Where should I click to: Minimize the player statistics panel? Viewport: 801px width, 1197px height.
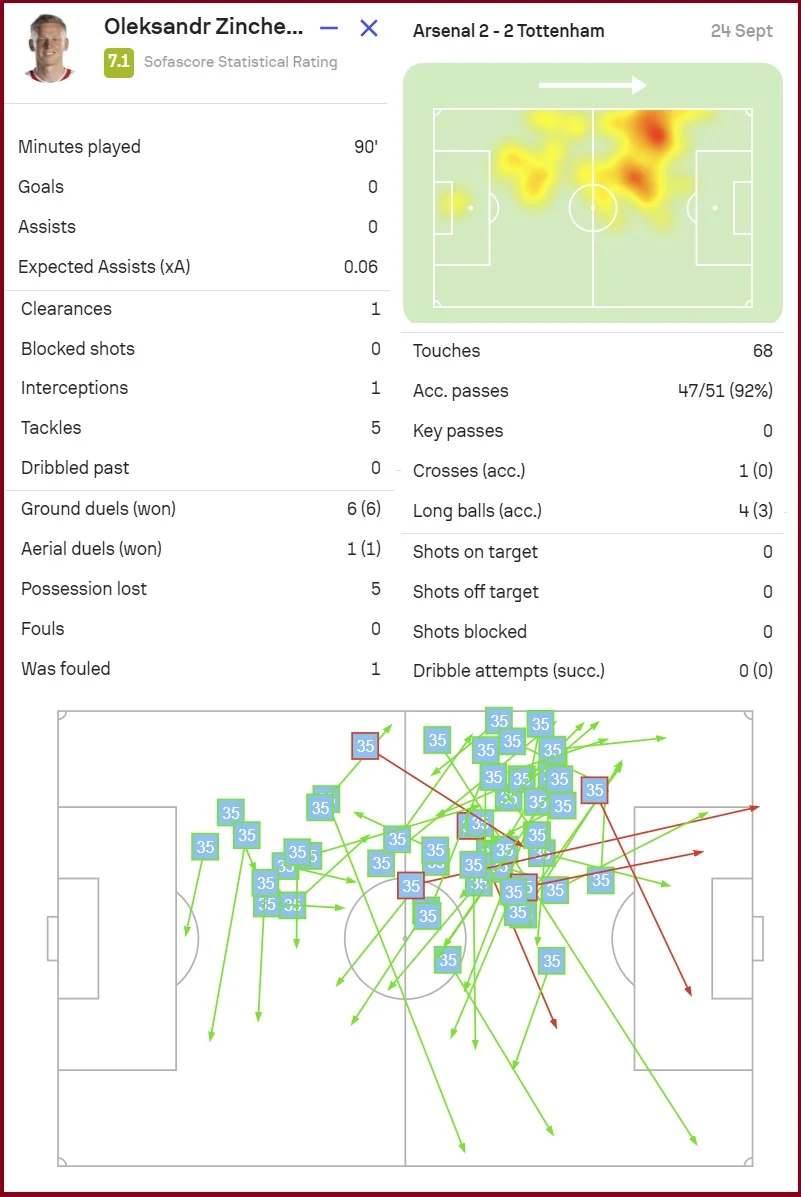pos(329,28)
